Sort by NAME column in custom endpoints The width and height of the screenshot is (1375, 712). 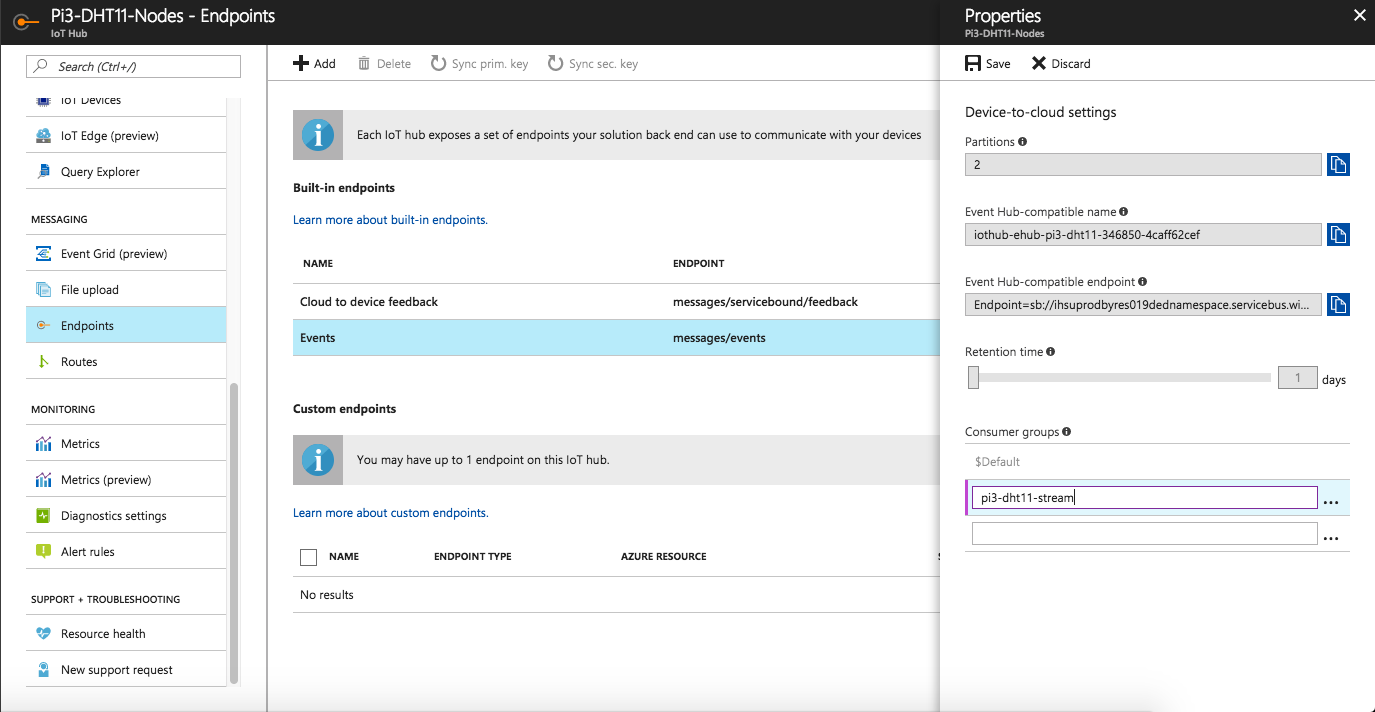click(x=344, y=557)
